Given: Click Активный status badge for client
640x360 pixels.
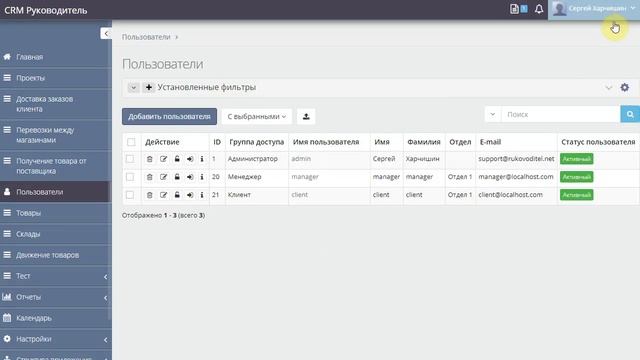Looking at the screenshot, I should [576, 195].
